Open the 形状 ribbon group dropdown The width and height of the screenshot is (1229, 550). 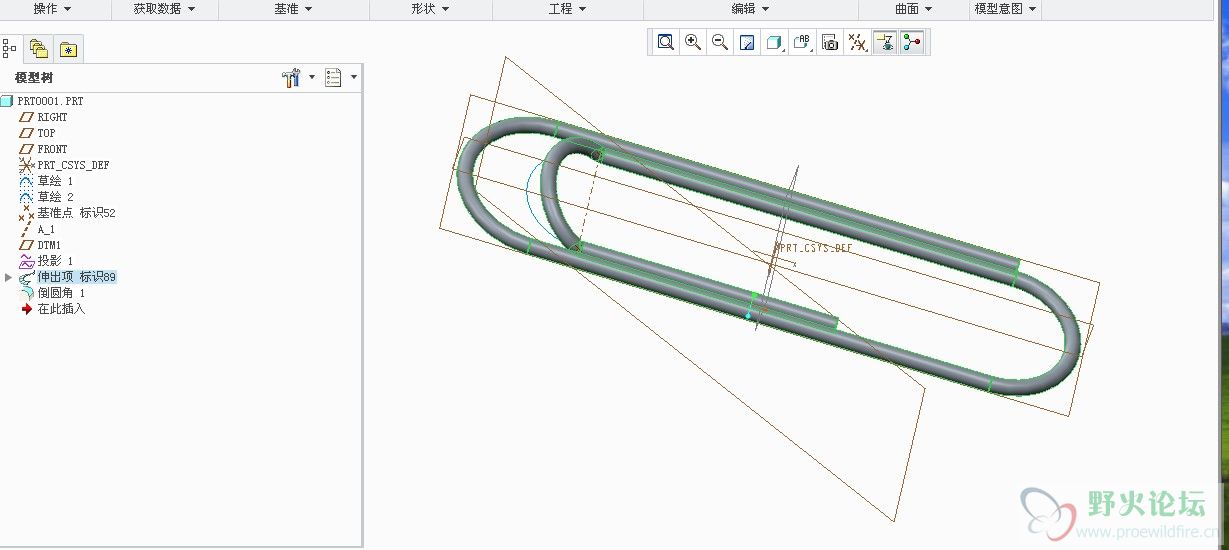[431, 9]
